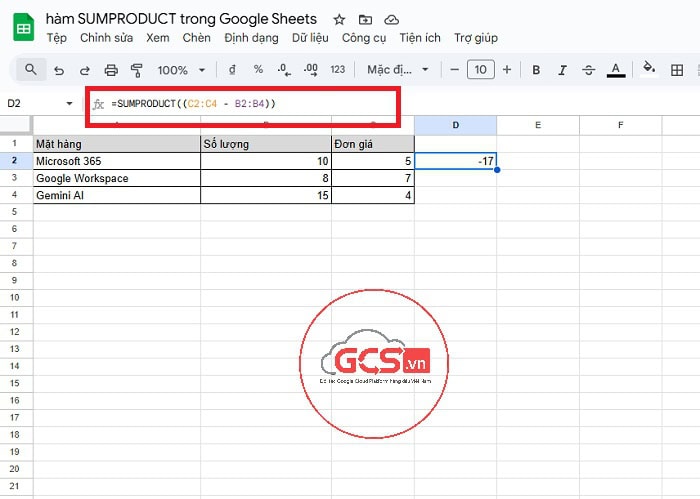Click the move to folder icon
700x499 pixels.
(365, 19)
